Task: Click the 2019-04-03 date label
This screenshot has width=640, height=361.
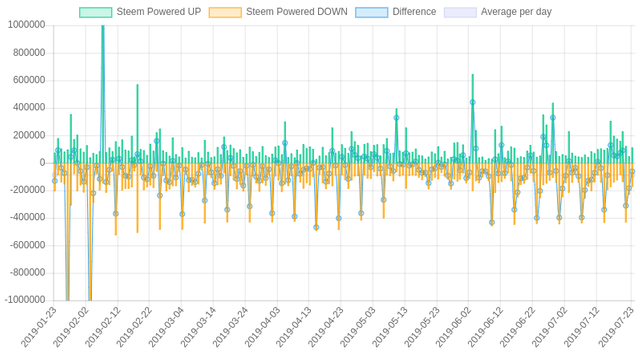Action: click(x=262, y=328)
